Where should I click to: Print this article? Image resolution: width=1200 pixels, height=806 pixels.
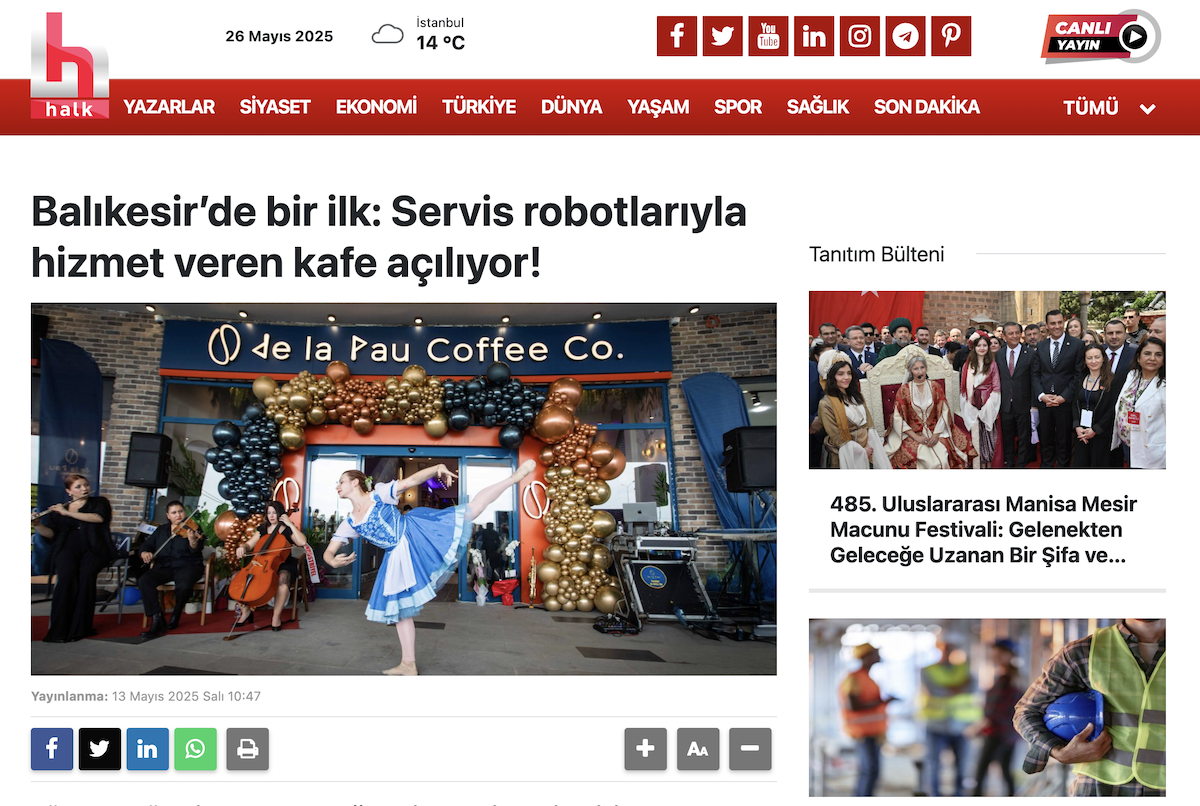pyautogui.click(x=248, y=749)
